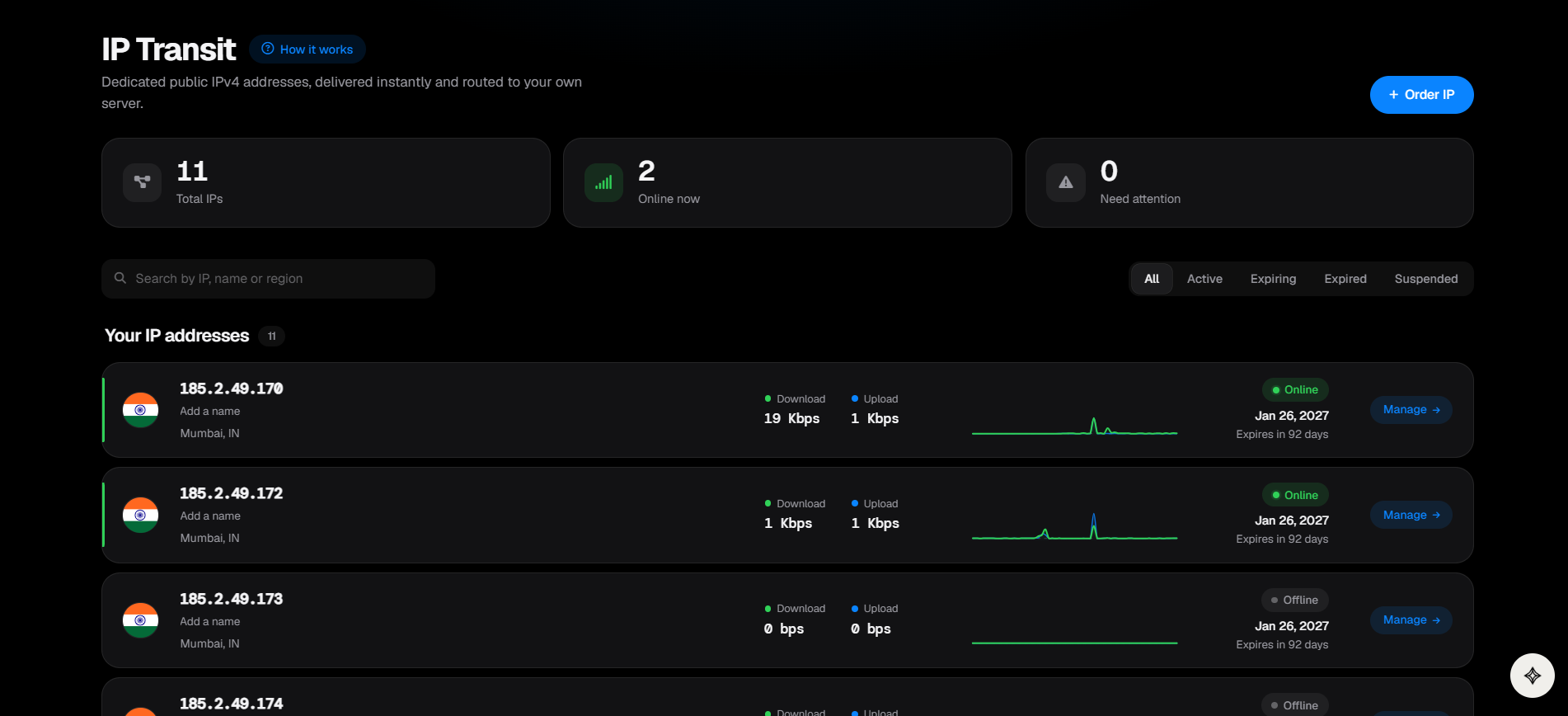
Task: Click the Need attention warning triangle icon
Action: (x=1066, y=182)
